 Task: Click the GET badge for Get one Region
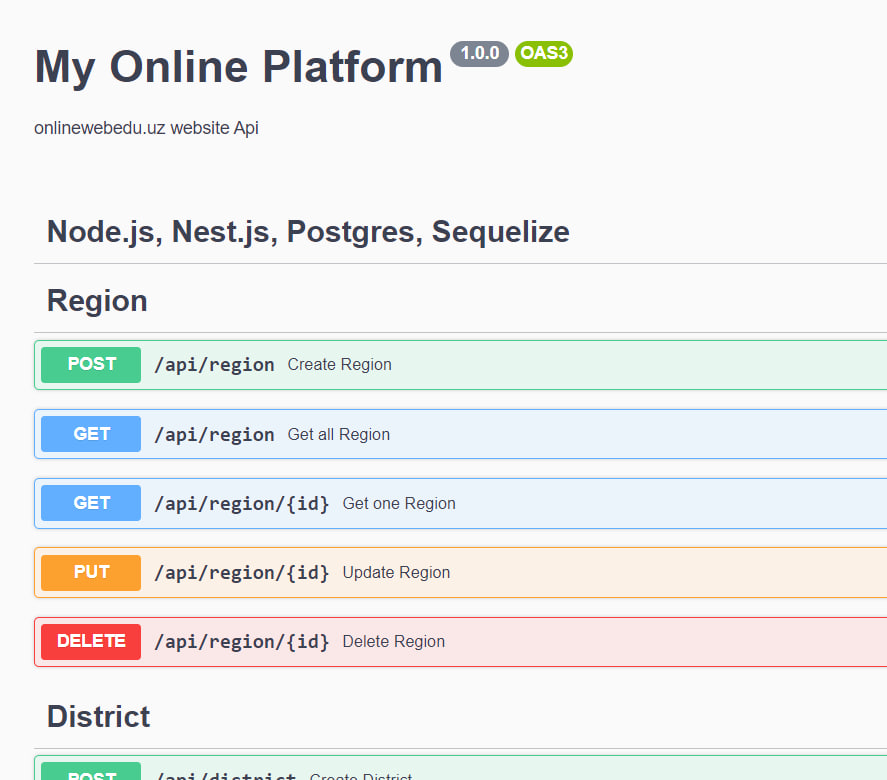click(x=91, y=503)
